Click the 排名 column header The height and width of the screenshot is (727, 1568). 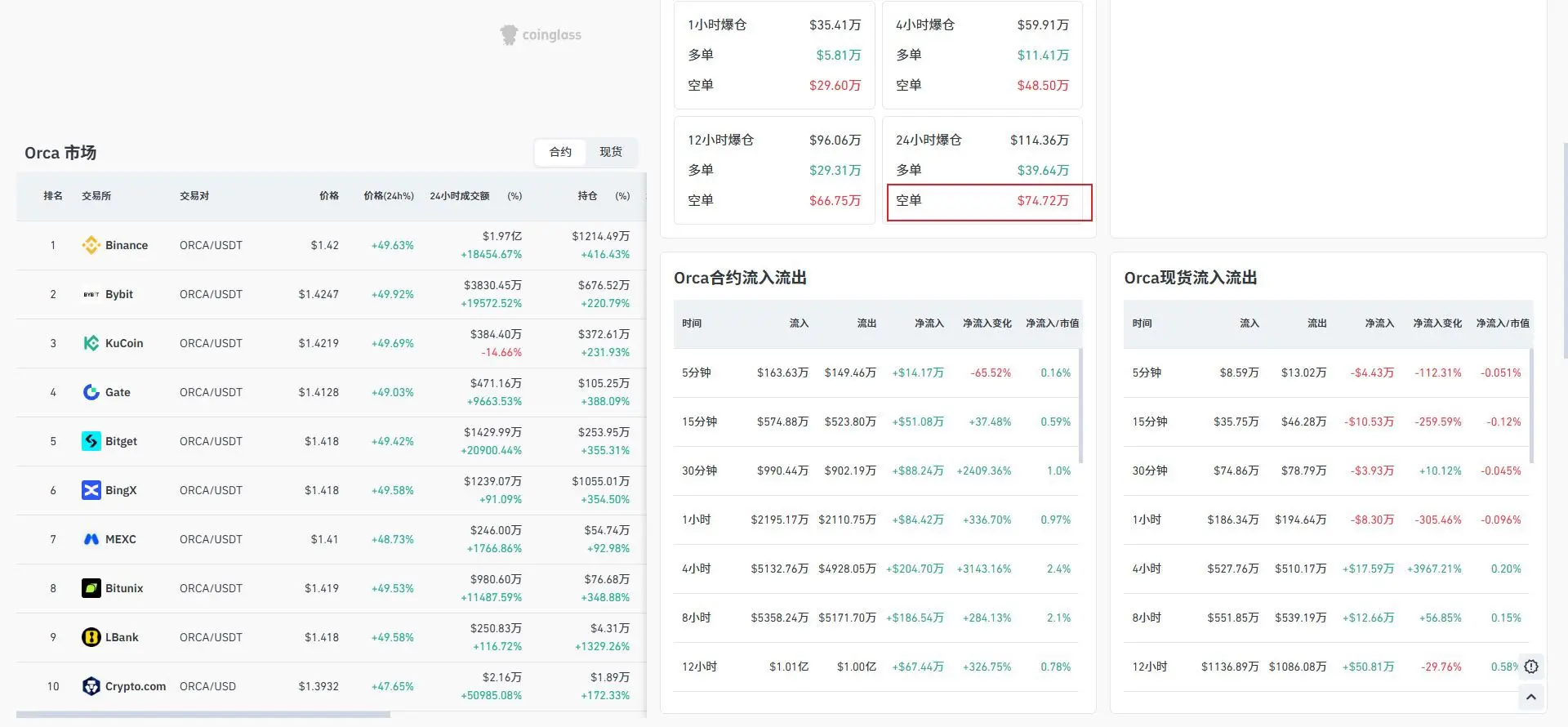(x=53, y=196)
